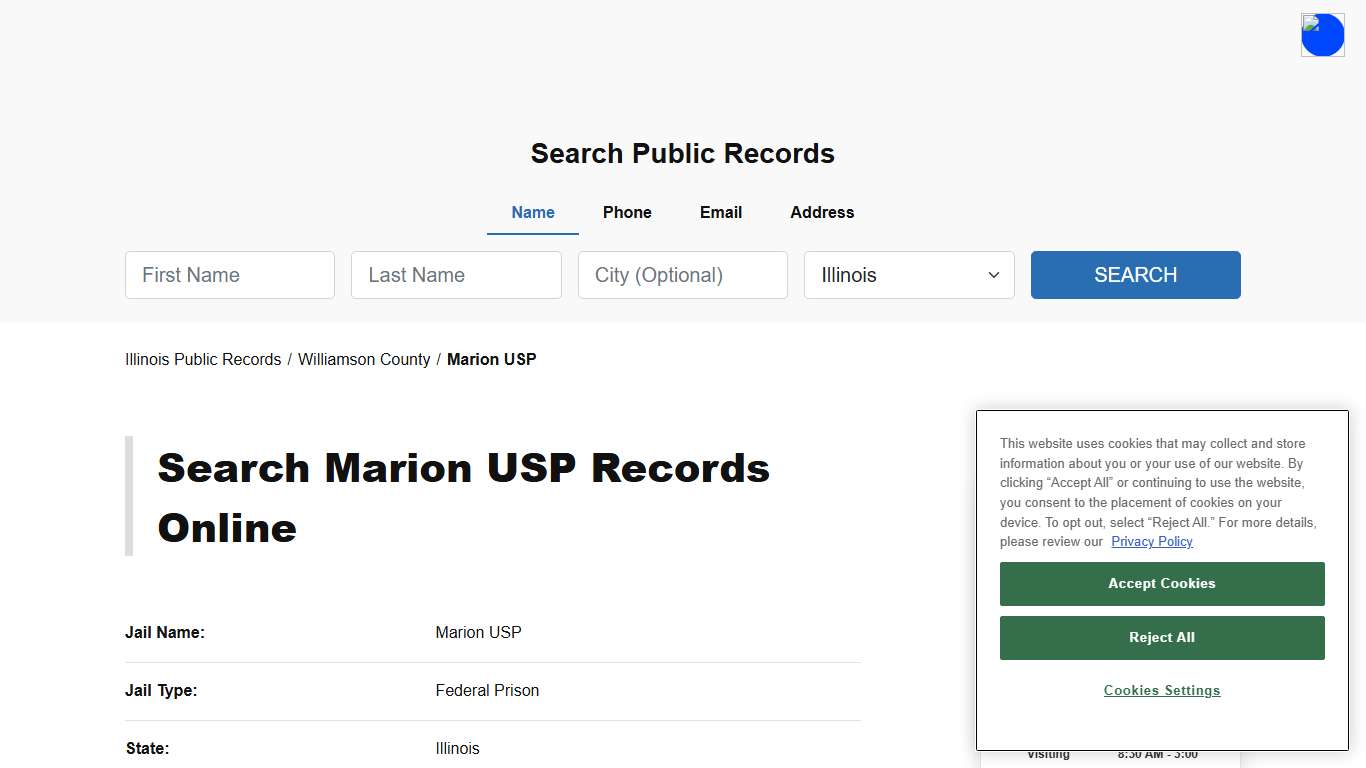Switch to the Address search tab

coord(821,212)
